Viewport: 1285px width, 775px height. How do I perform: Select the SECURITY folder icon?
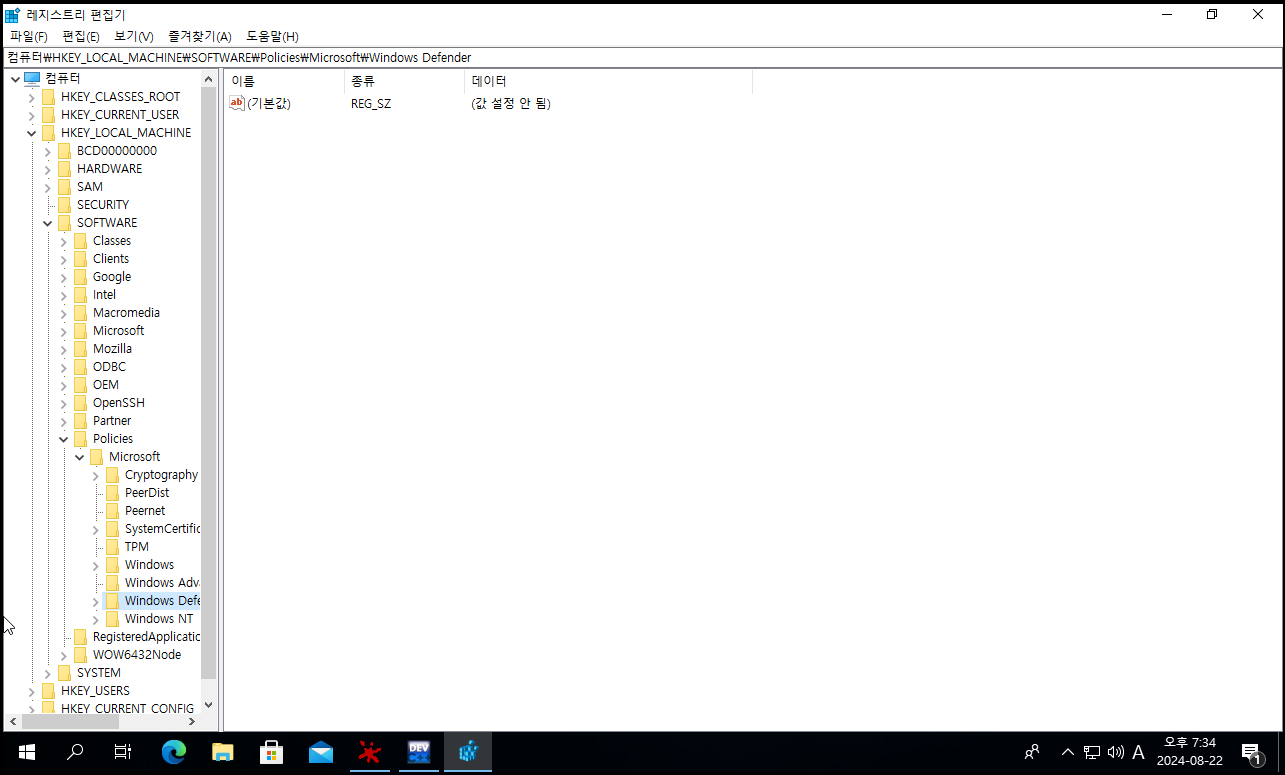tap(64, 205)
